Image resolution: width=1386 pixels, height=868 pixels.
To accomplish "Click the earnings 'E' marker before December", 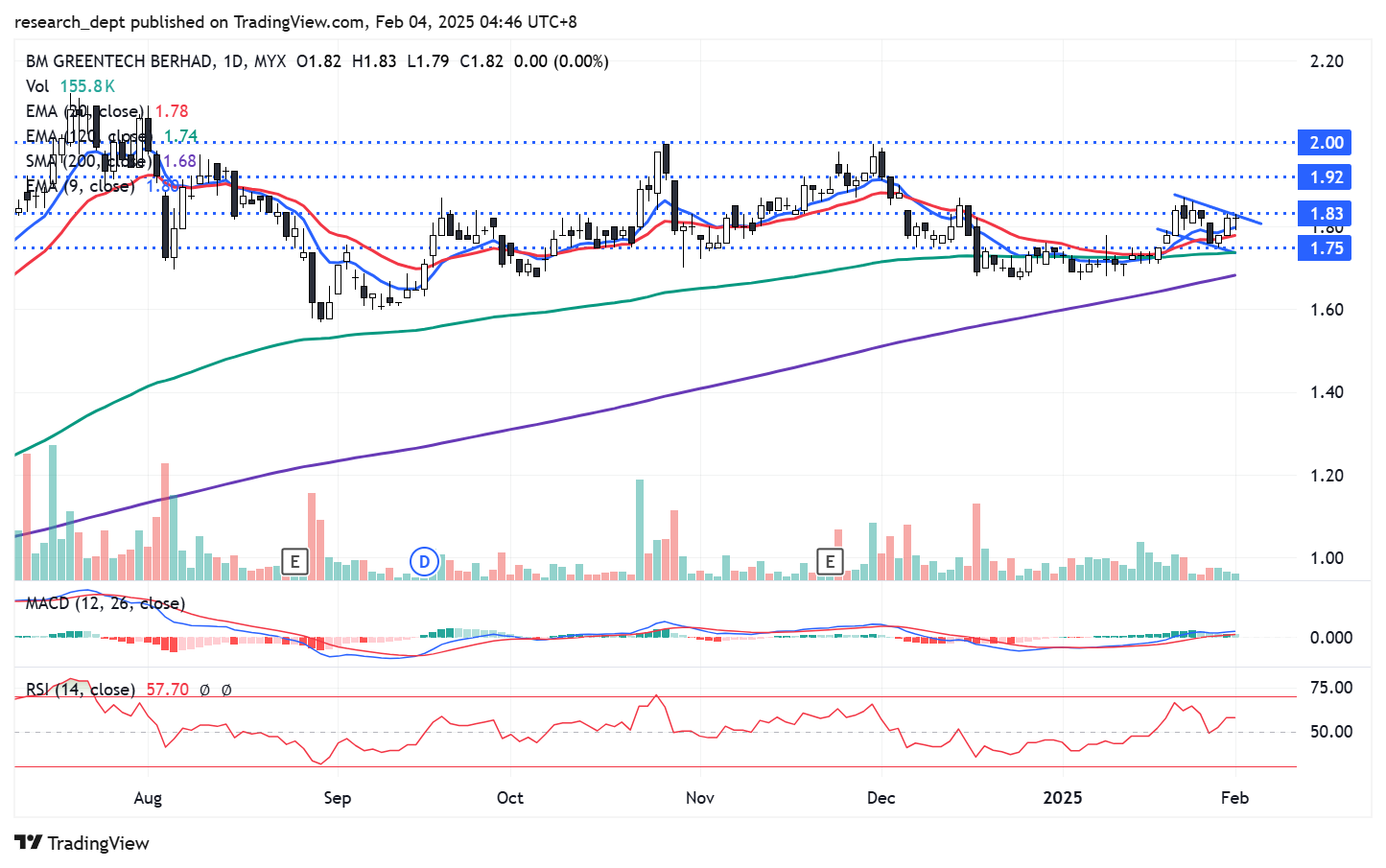I will coord(830,561).
